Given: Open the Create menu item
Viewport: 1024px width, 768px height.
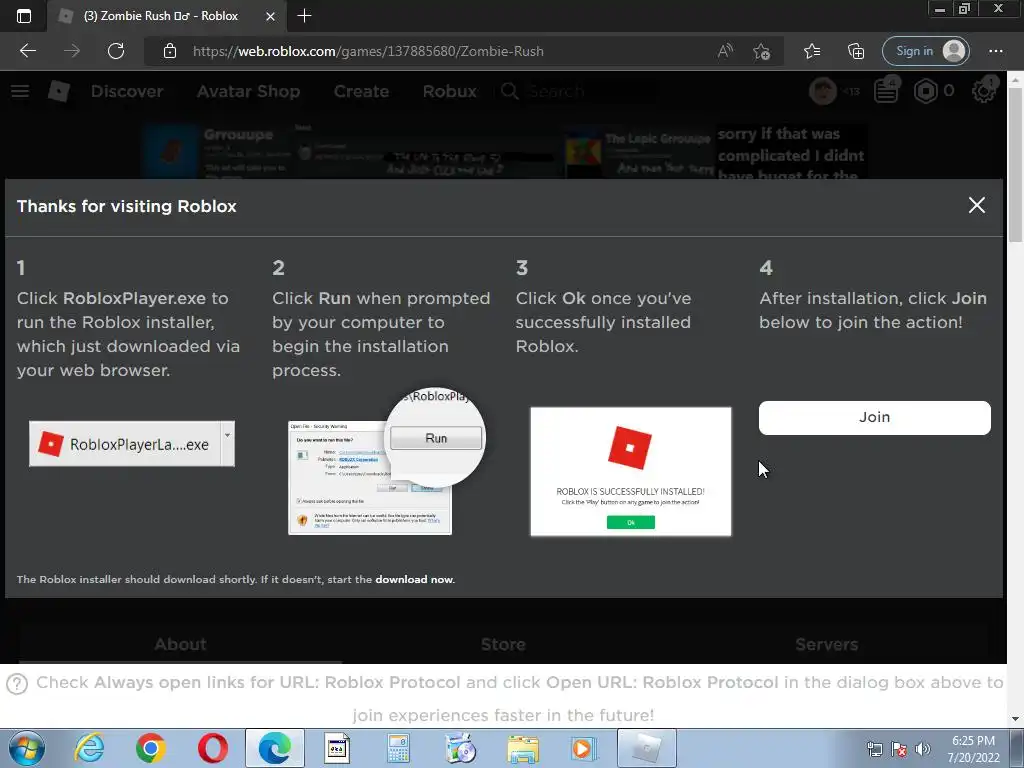Looking at the screenshot, I should (361, 91).
